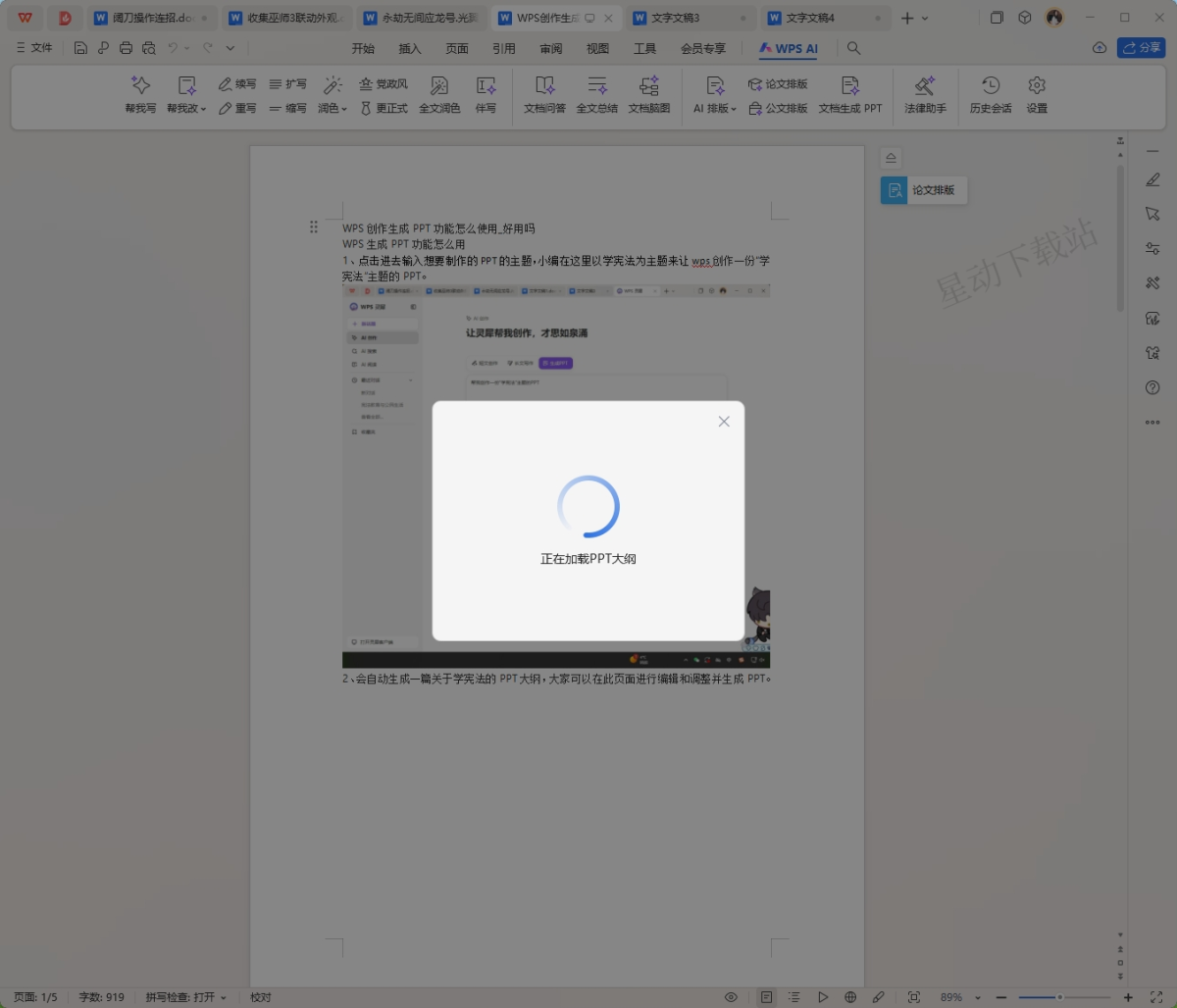The image size is (1177, 1008).
Task: Switch to the 审阅 ribbon tab
Action: coord(551,48)
